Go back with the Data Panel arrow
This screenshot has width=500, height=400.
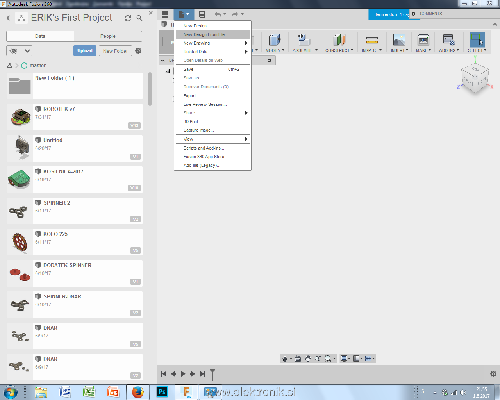[x=8, y=18]
